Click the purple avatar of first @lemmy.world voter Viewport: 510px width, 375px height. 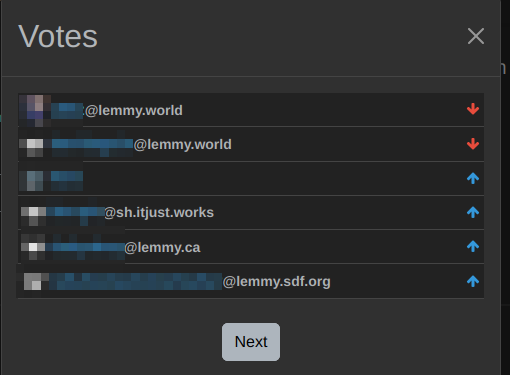[35, 110]
